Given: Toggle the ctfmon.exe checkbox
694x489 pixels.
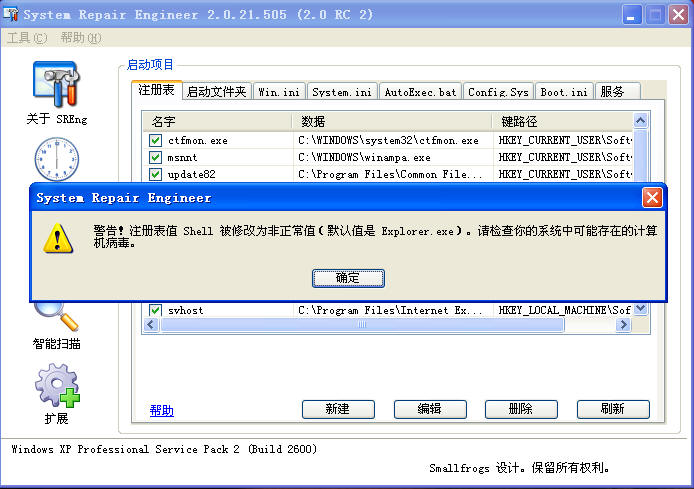Looking at the screenshot, I should pos(155,140).
